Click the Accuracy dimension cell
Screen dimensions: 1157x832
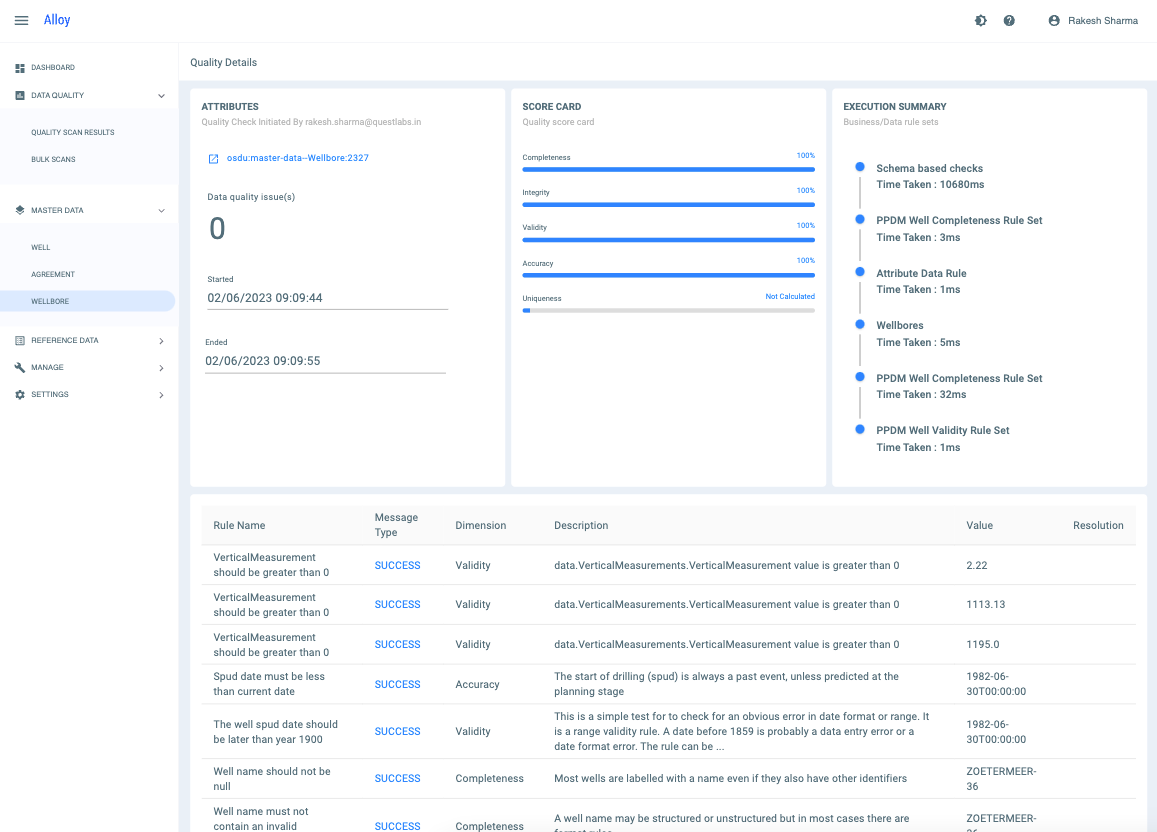tap(477, 684)
